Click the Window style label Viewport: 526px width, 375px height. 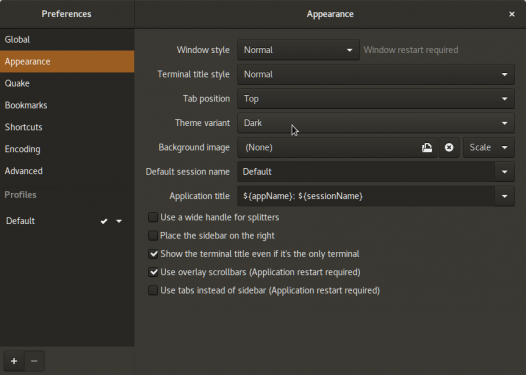click(203, 50)
